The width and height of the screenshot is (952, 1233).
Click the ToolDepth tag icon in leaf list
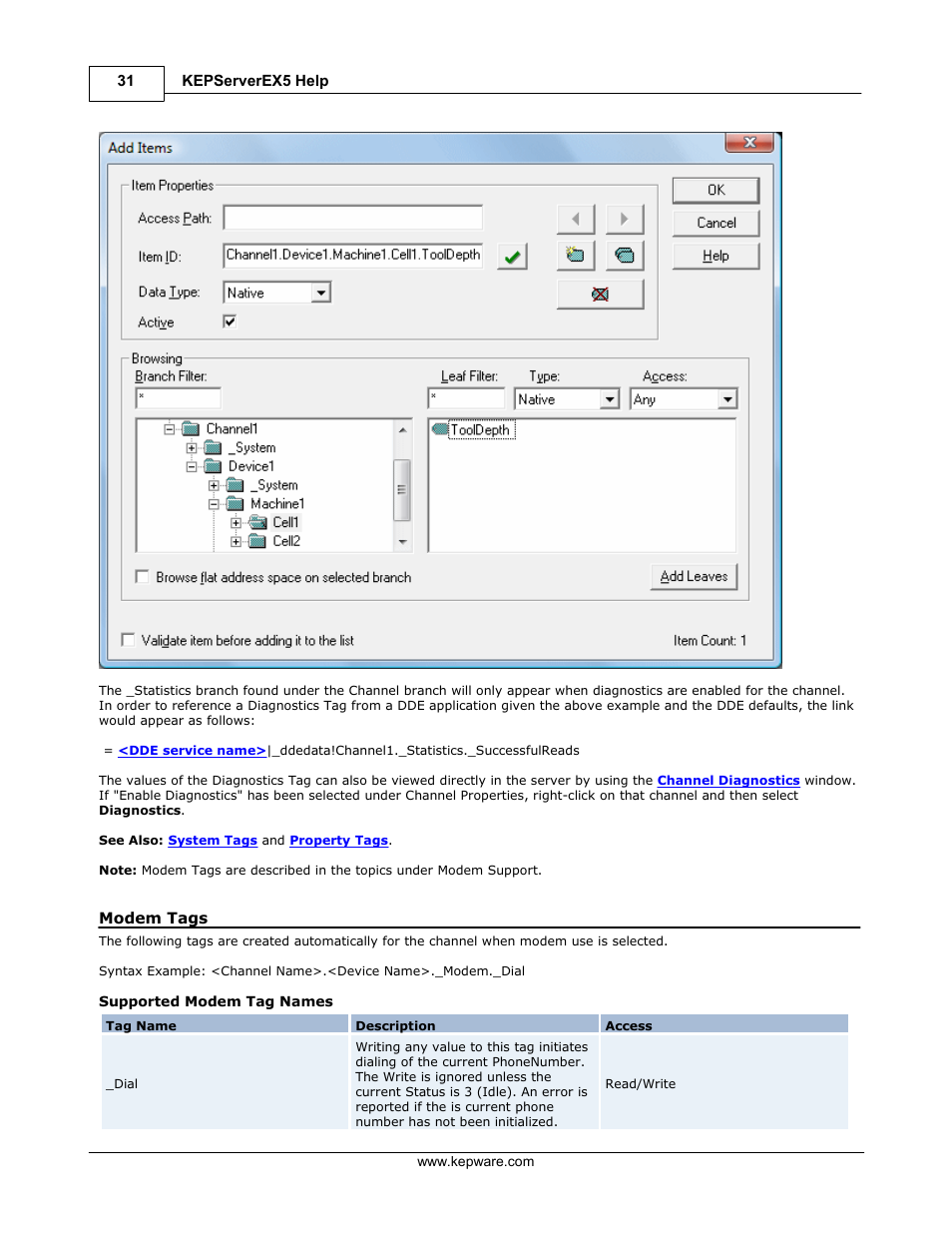click(440, 429)
